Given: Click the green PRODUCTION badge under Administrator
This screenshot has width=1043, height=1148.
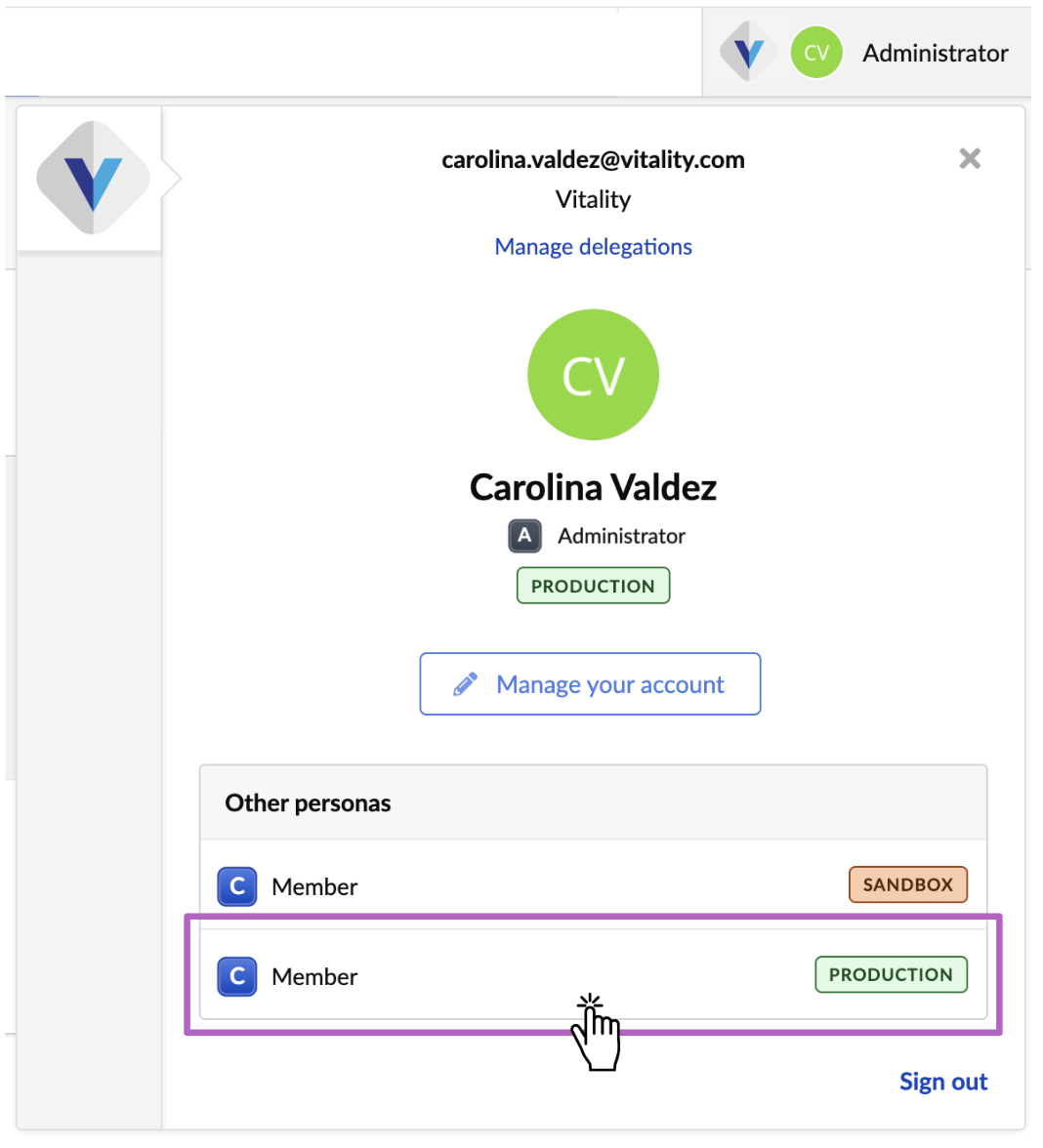Looking at the screenshot, I should 593,586.
